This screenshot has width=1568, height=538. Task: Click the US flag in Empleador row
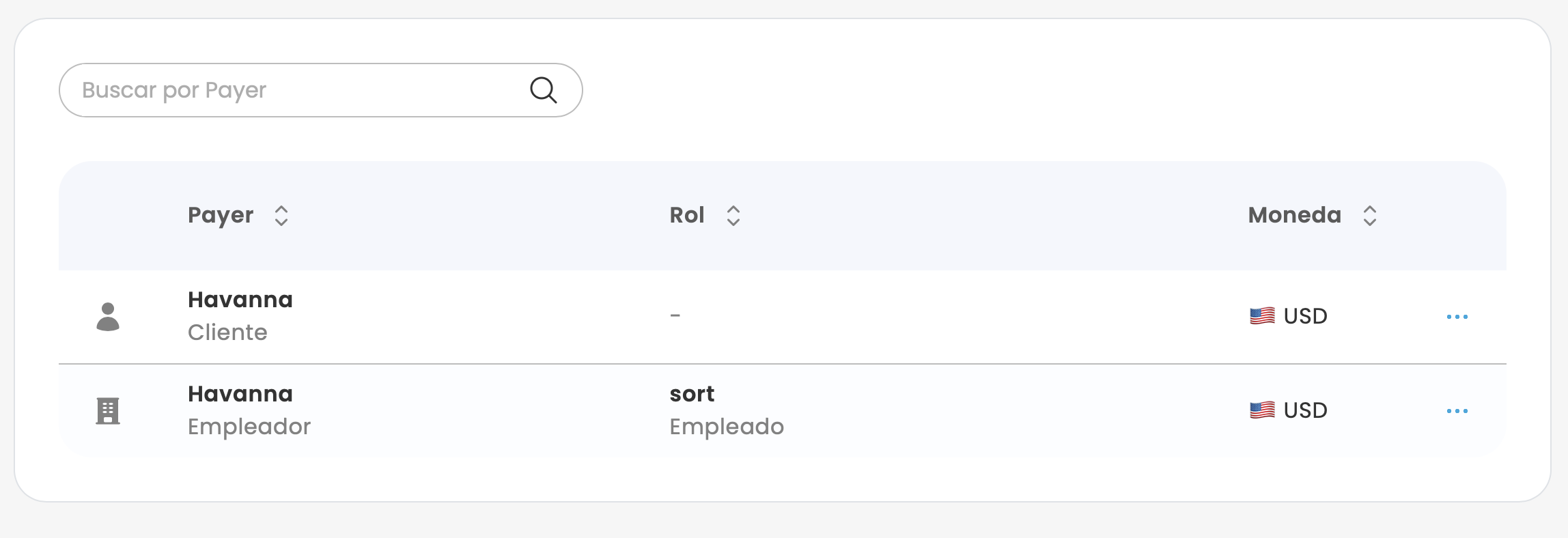pos(1262,410)
